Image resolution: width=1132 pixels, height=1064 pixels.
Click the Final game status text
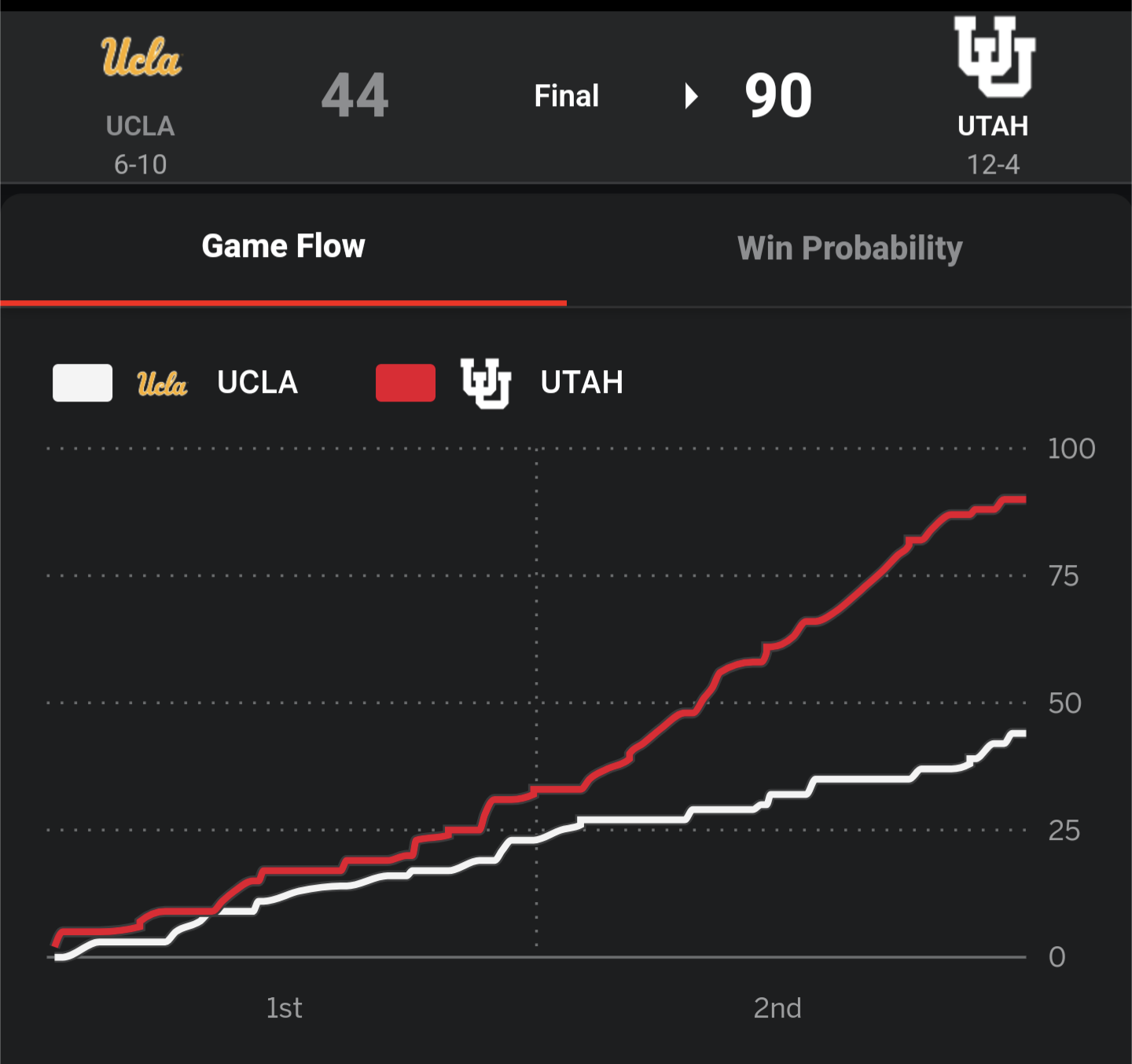coord(566,96)
